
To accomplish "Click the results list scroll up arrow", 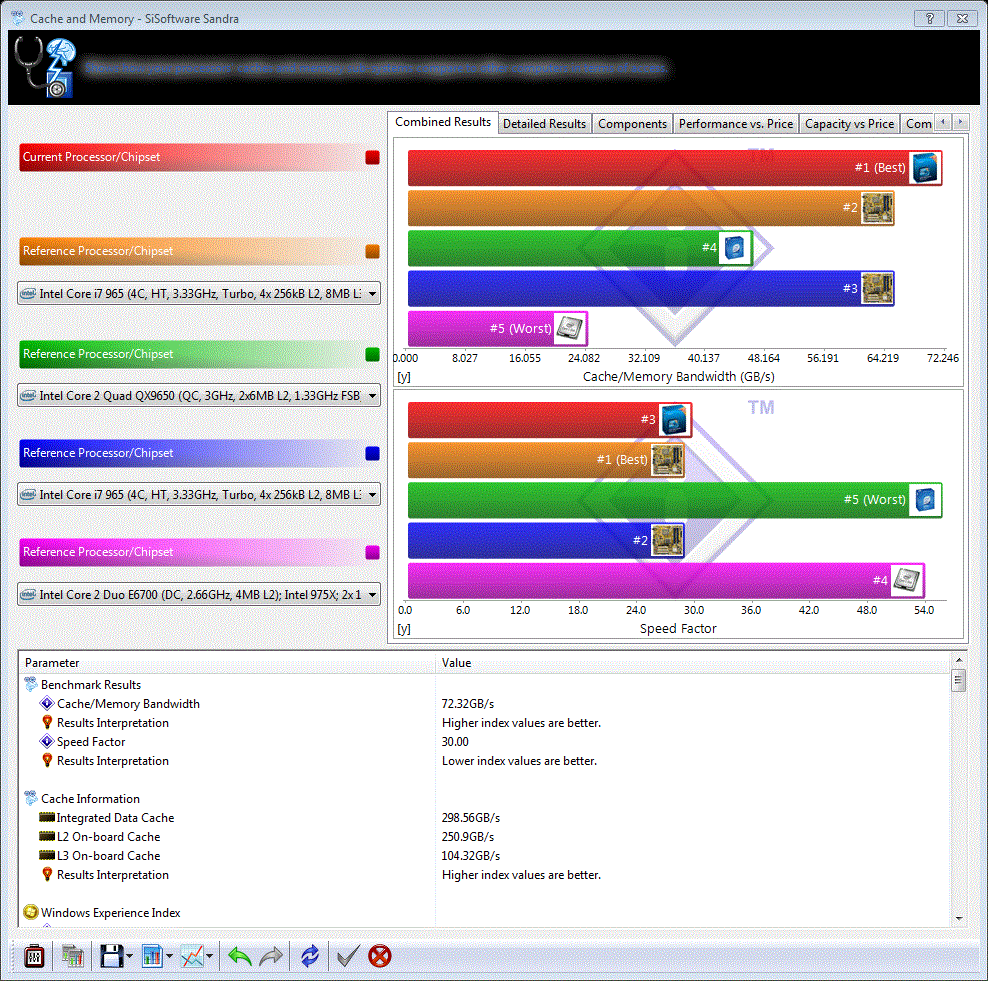I will coord(958,660).
